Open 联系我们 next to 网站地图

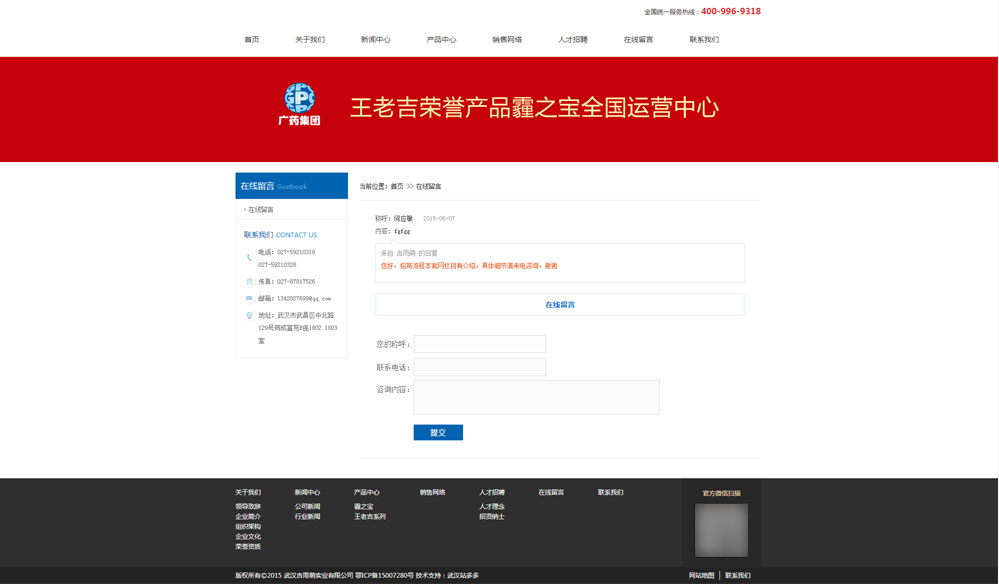[x=738, y=576]
